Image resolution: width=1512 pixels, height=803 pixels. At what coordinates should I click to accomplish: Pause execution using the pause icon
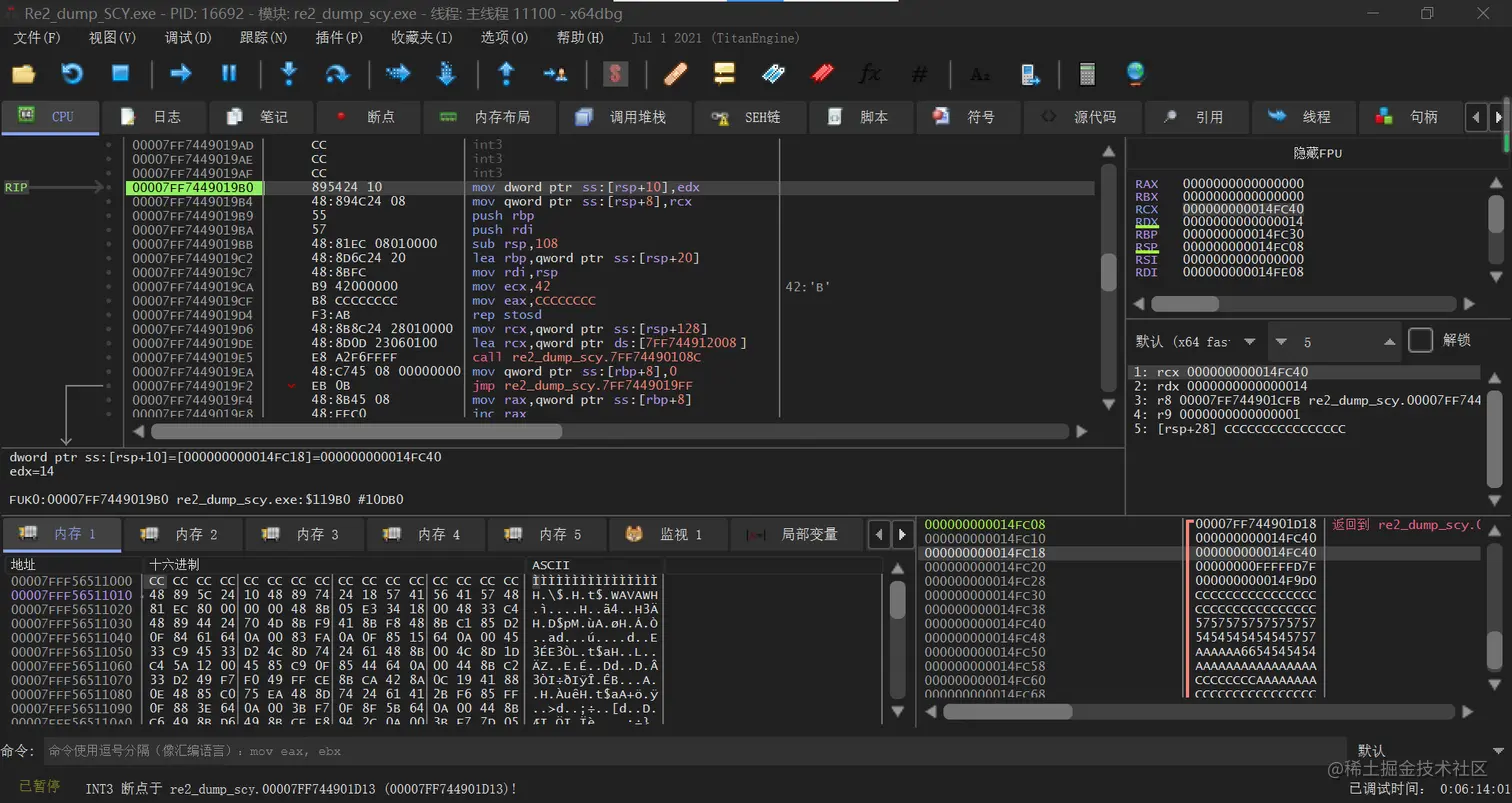pos(229,73)
